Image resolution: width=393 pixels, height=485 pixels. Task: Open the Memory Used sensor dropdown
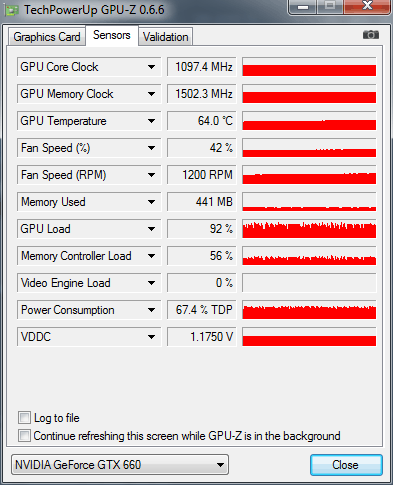coord(151,202)
